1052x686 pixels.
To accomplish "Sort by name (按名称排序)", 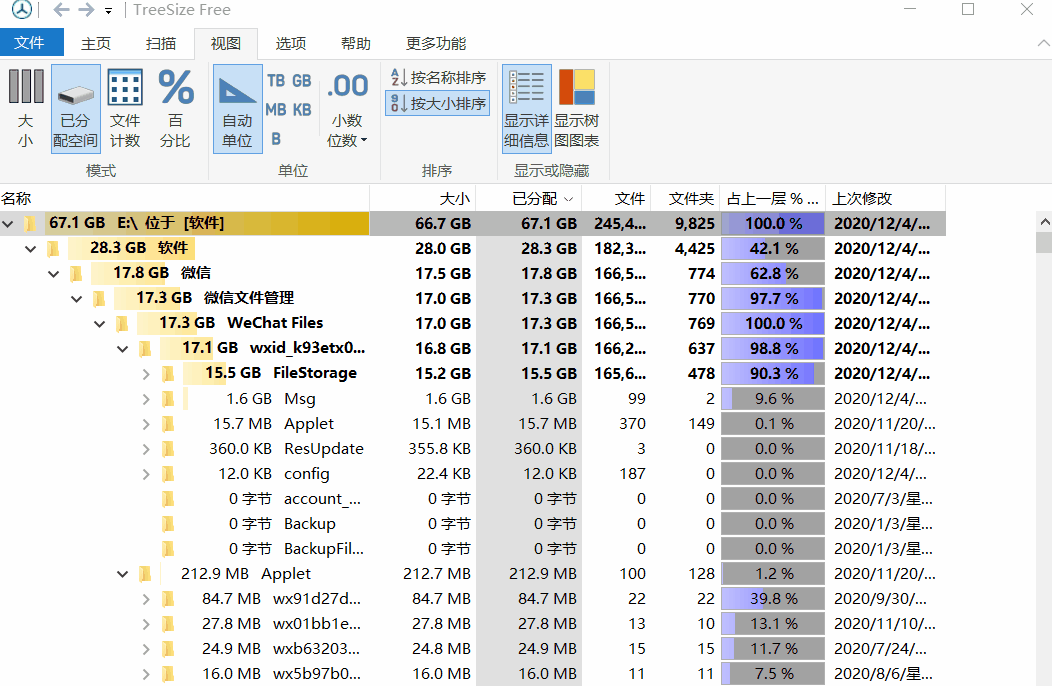I will 438,78.
